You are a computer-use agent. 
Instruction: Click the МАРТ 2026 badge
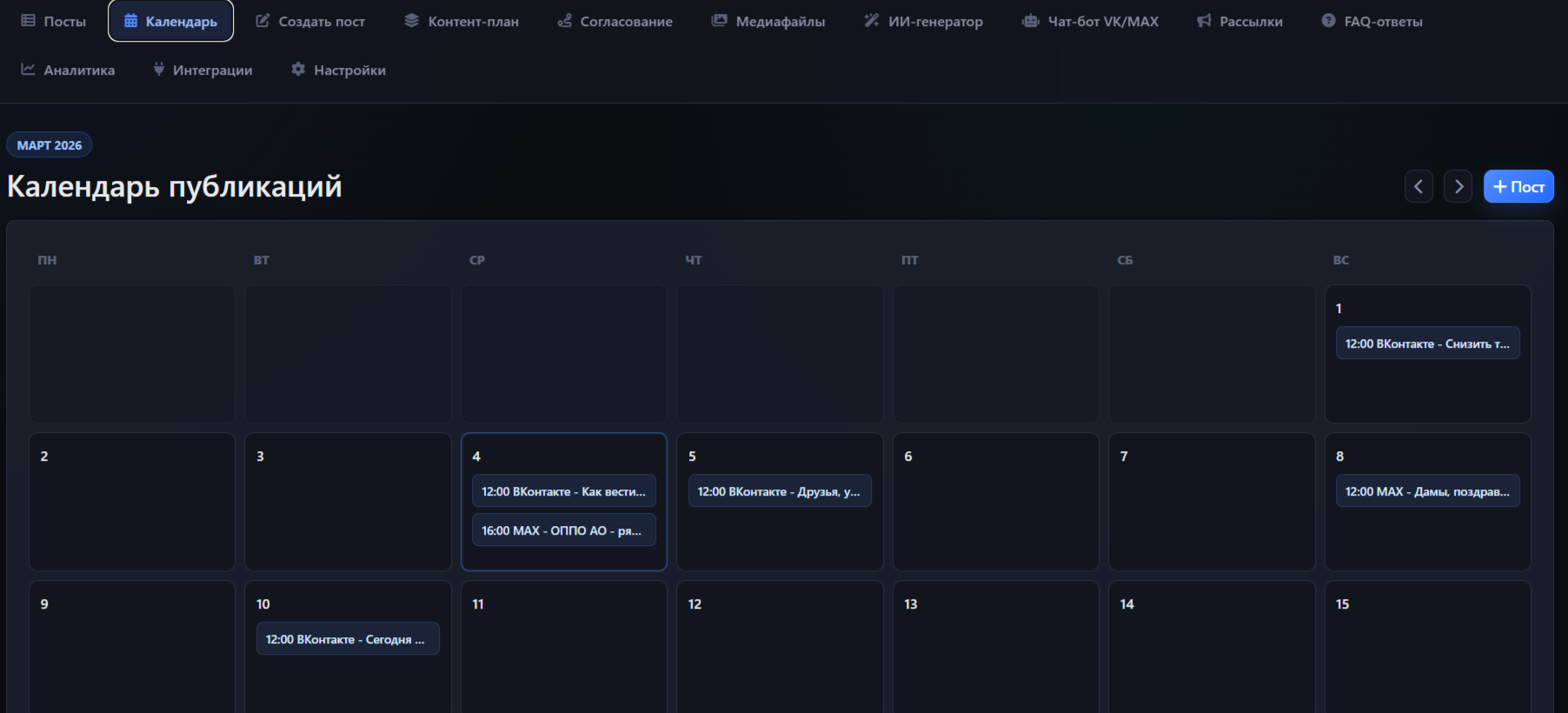[50, 145]
